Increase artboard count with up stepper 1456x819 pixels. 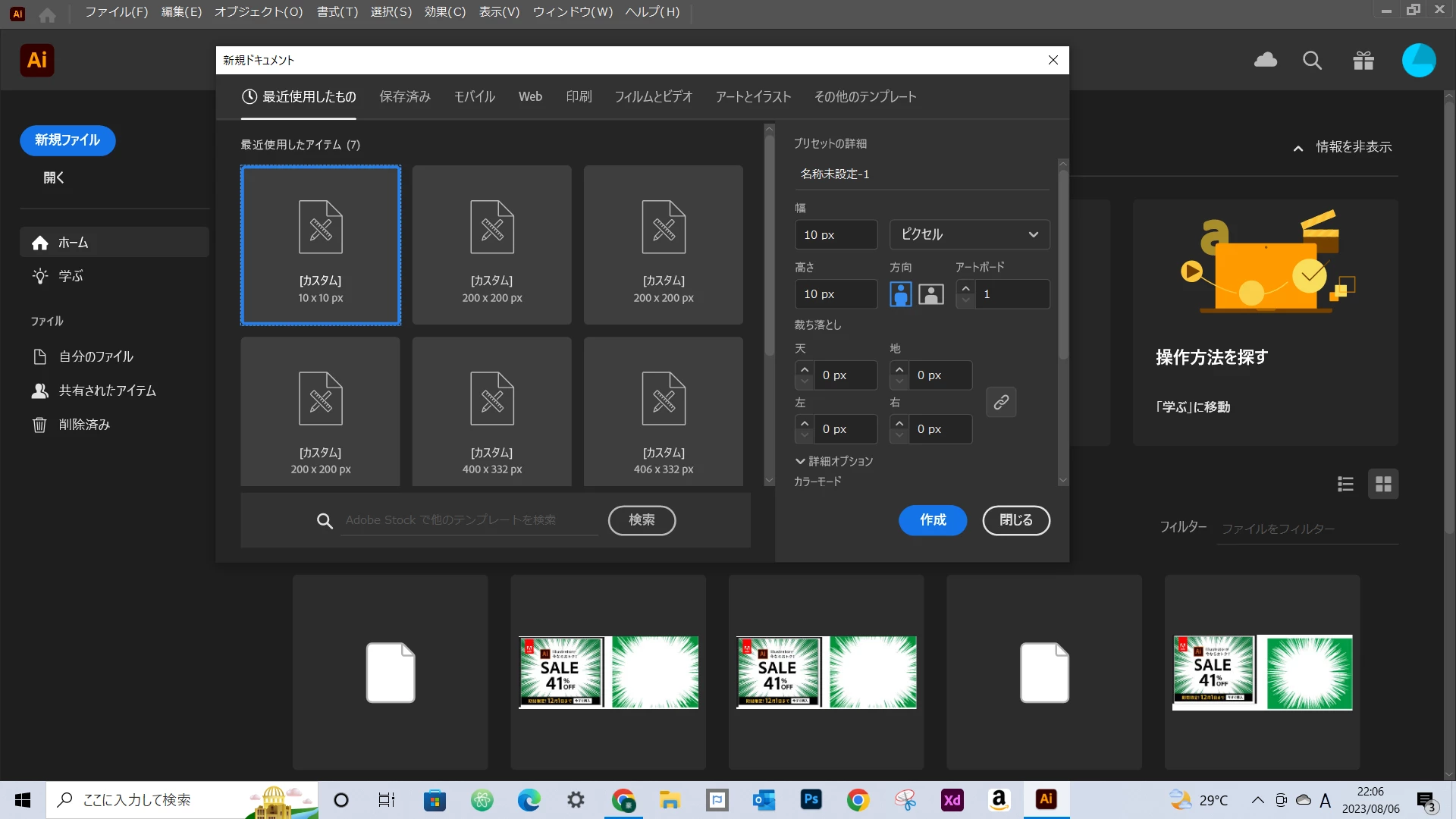965,288
